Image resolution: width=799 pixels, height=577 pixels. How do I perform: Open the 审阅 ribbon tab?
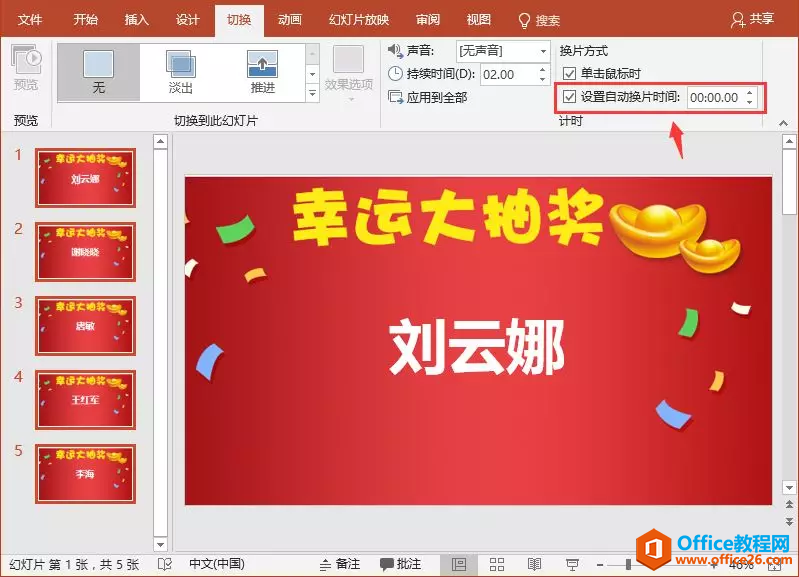tap(428, 20)
